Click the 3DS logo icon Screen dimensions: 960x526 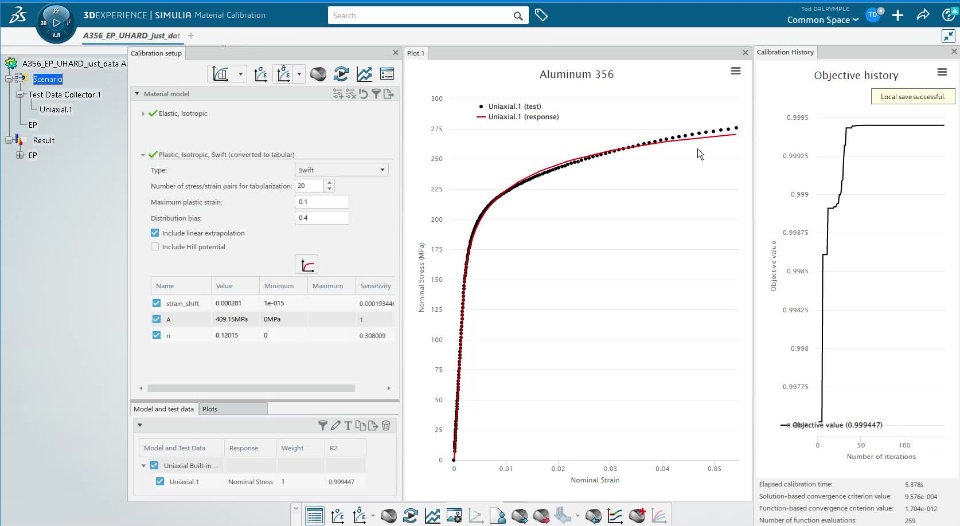(17, 15)
